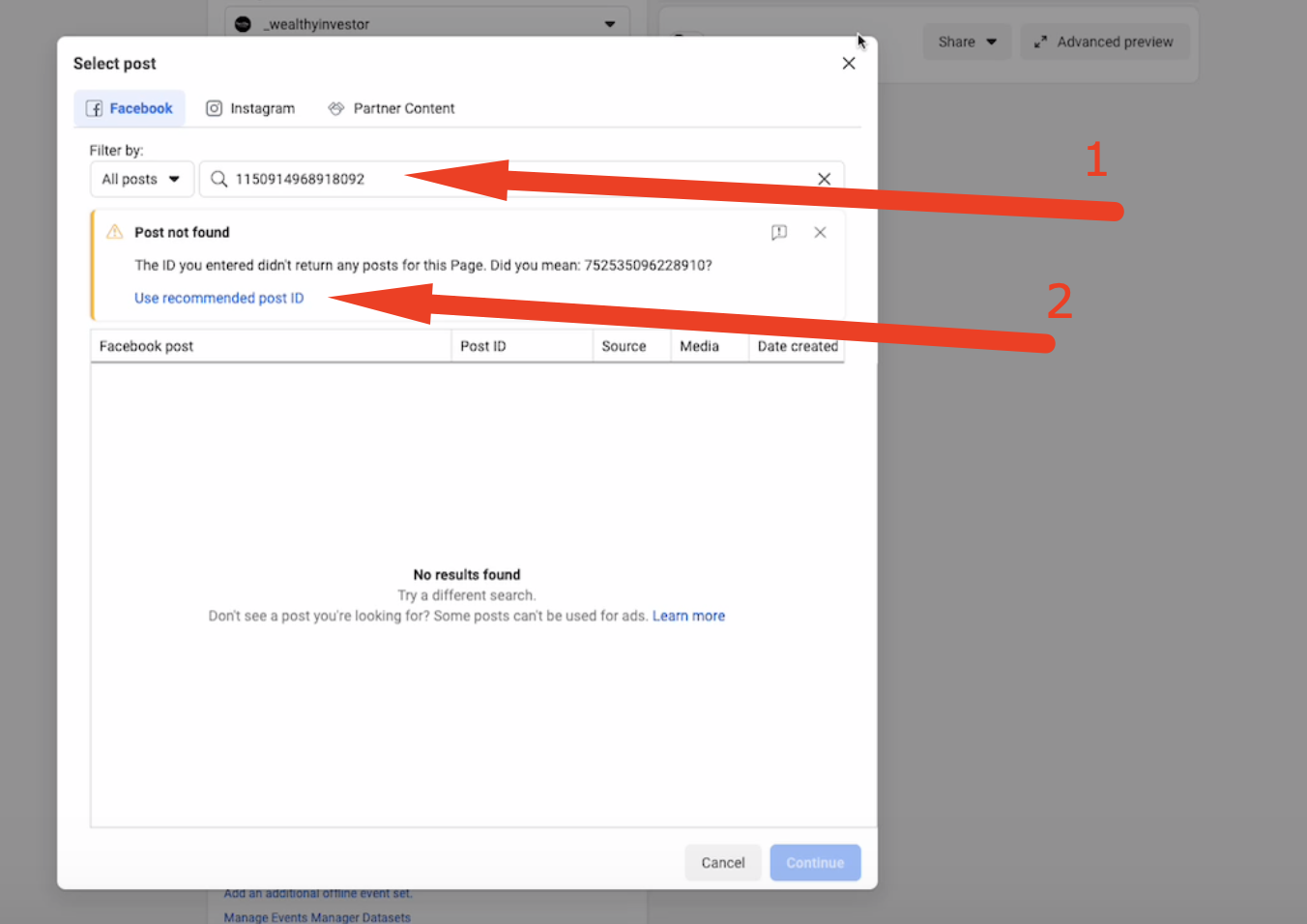This screenshot has width=1307, height=924.
Task: Click the Post ID column header
Action: coord(522,346)
